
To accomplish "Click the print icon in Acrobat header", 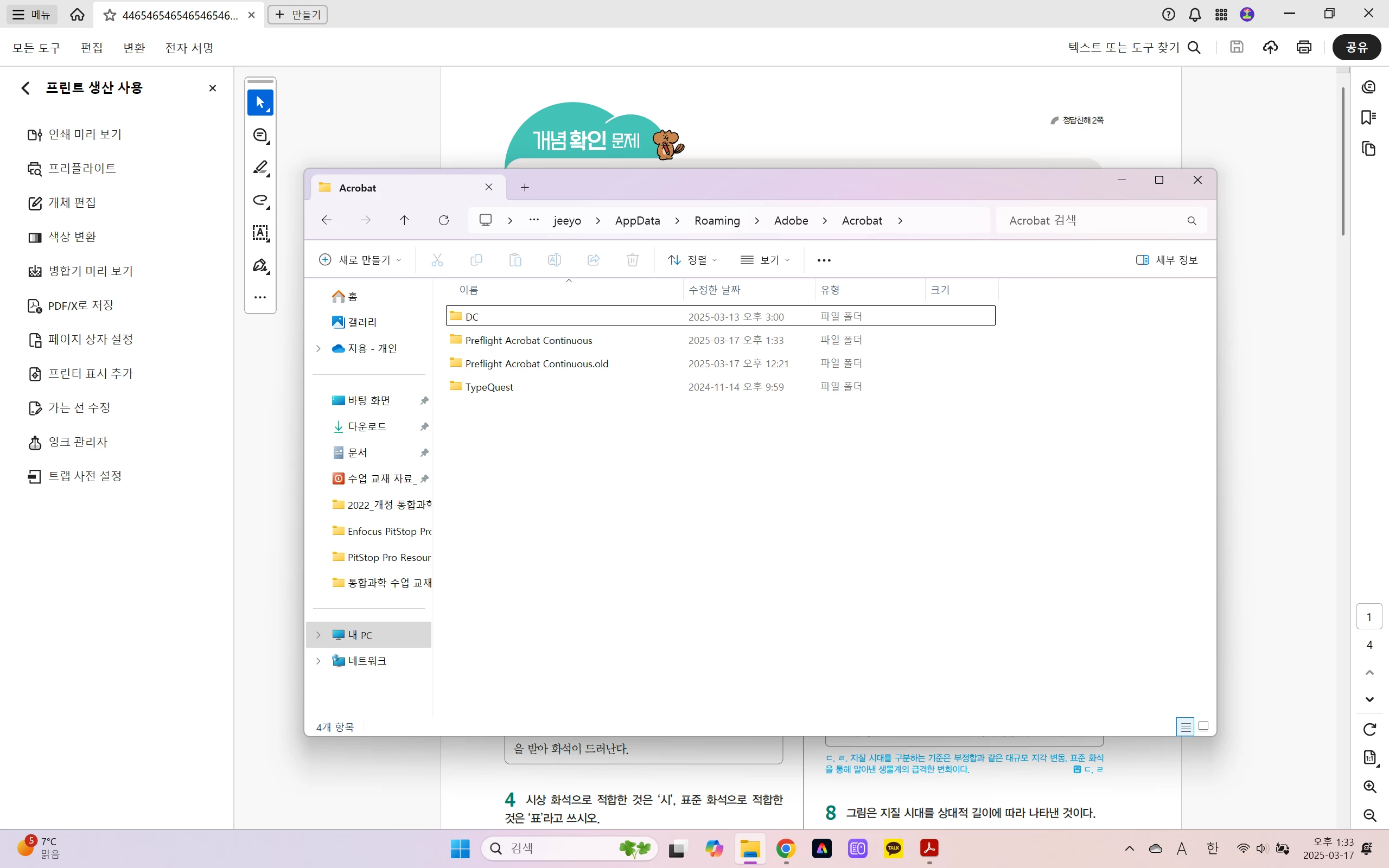I will coord(1303,47).
